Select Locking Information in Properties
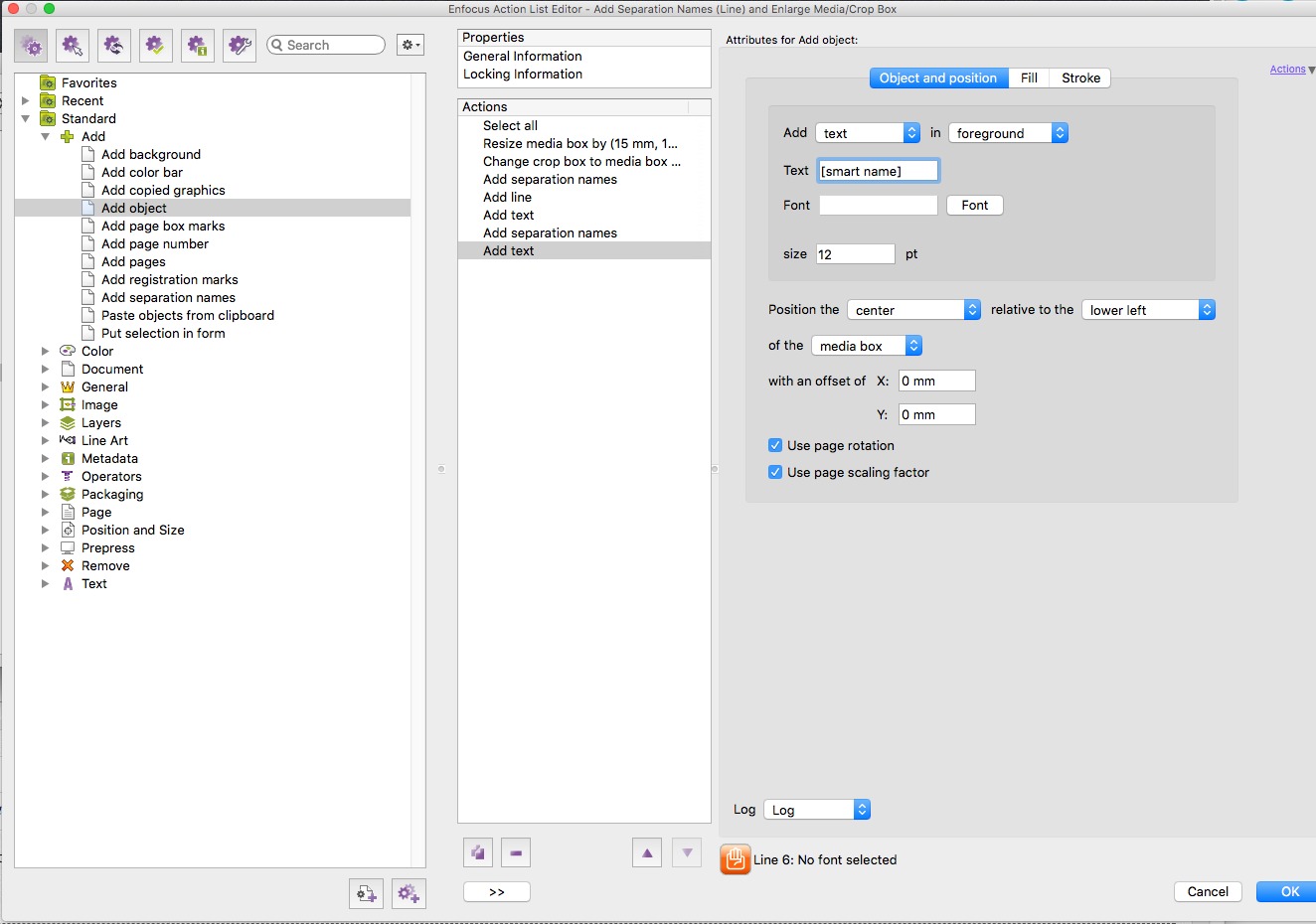1316x924 pixels. [x=523, y=74]
